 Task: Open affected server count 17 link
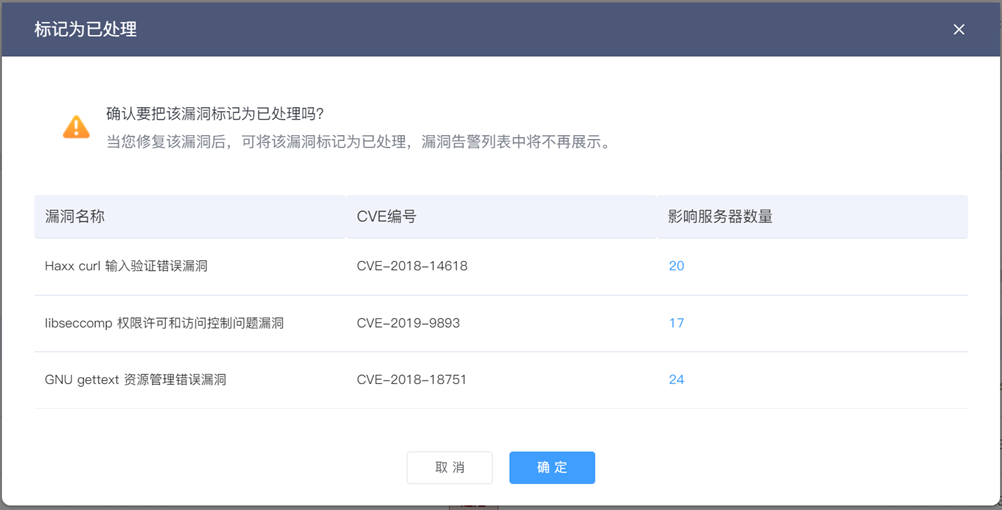pos(676,323)
